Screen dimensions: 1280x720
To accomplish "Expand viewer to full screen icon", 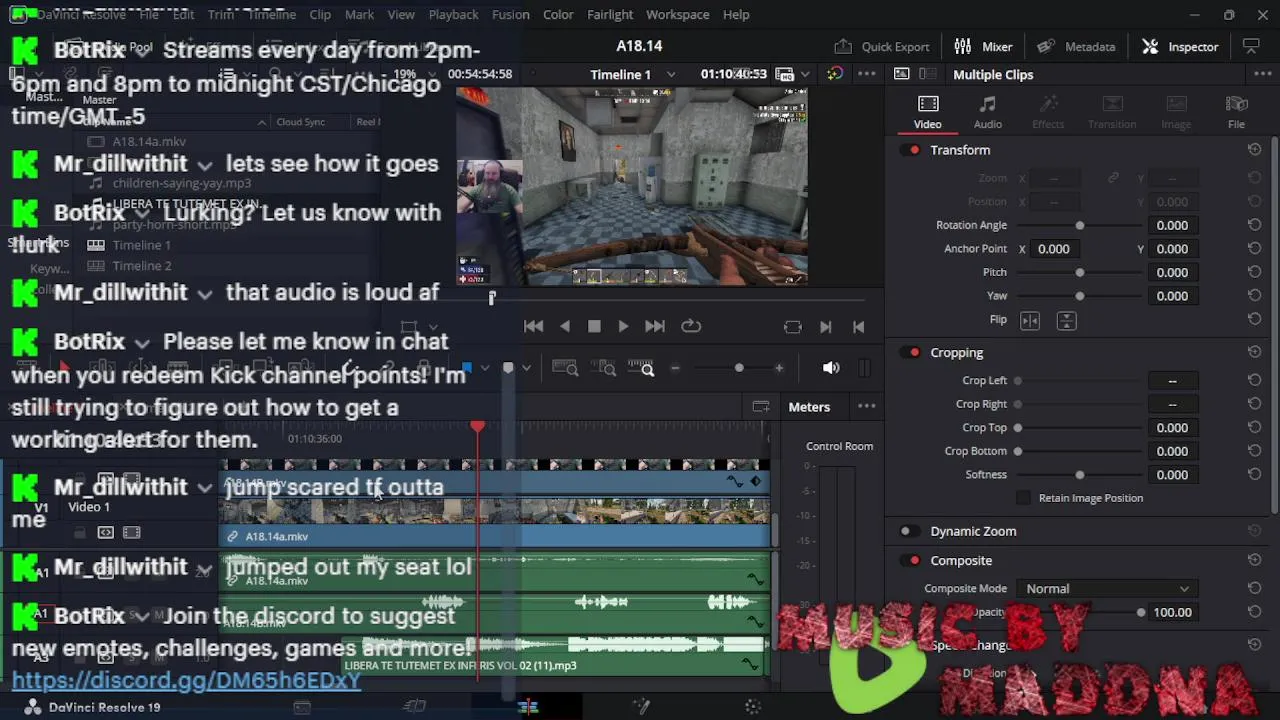I will tap(1250, 46).
